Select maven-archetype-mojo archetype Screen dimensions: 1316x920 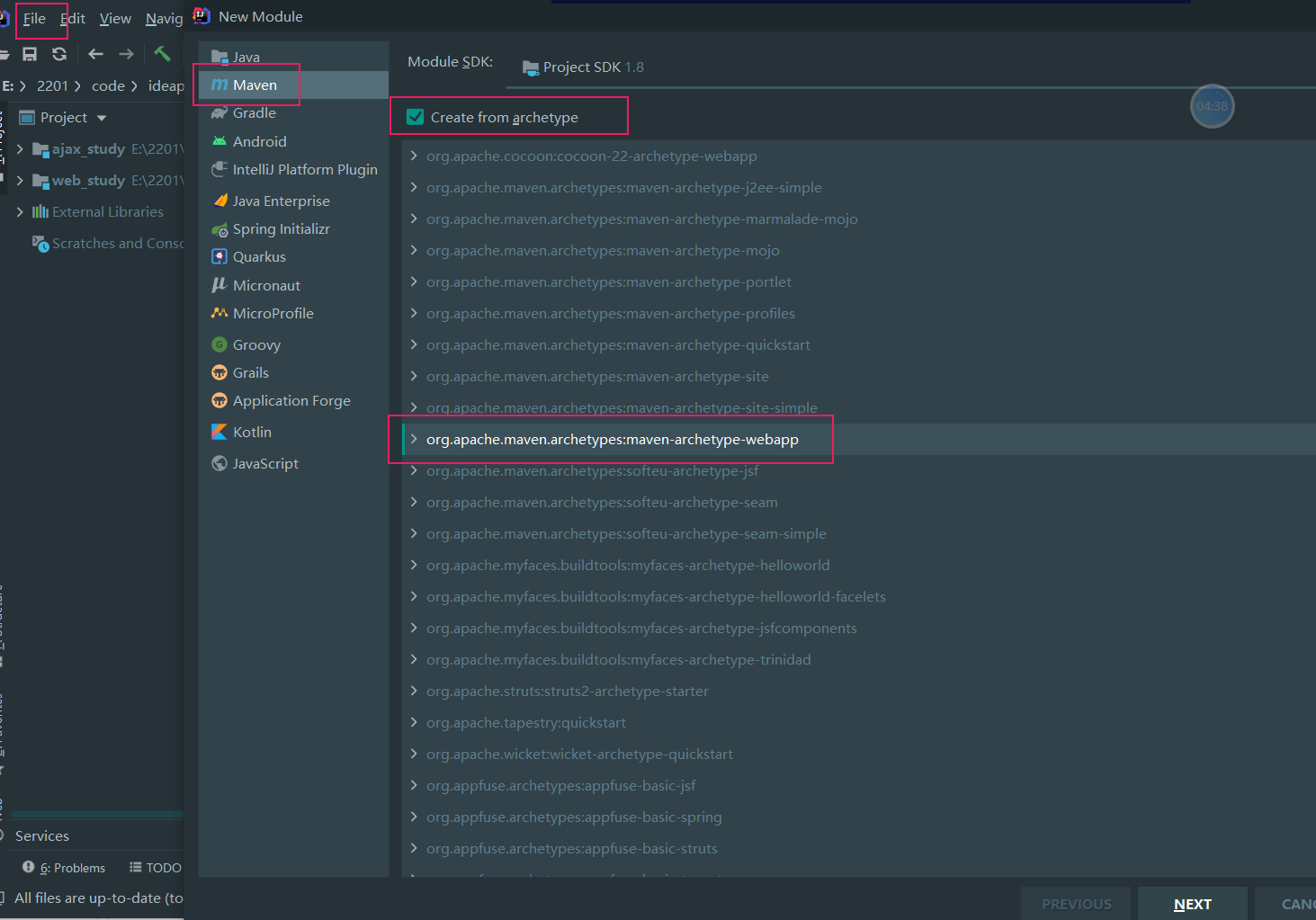pos(603,250)
